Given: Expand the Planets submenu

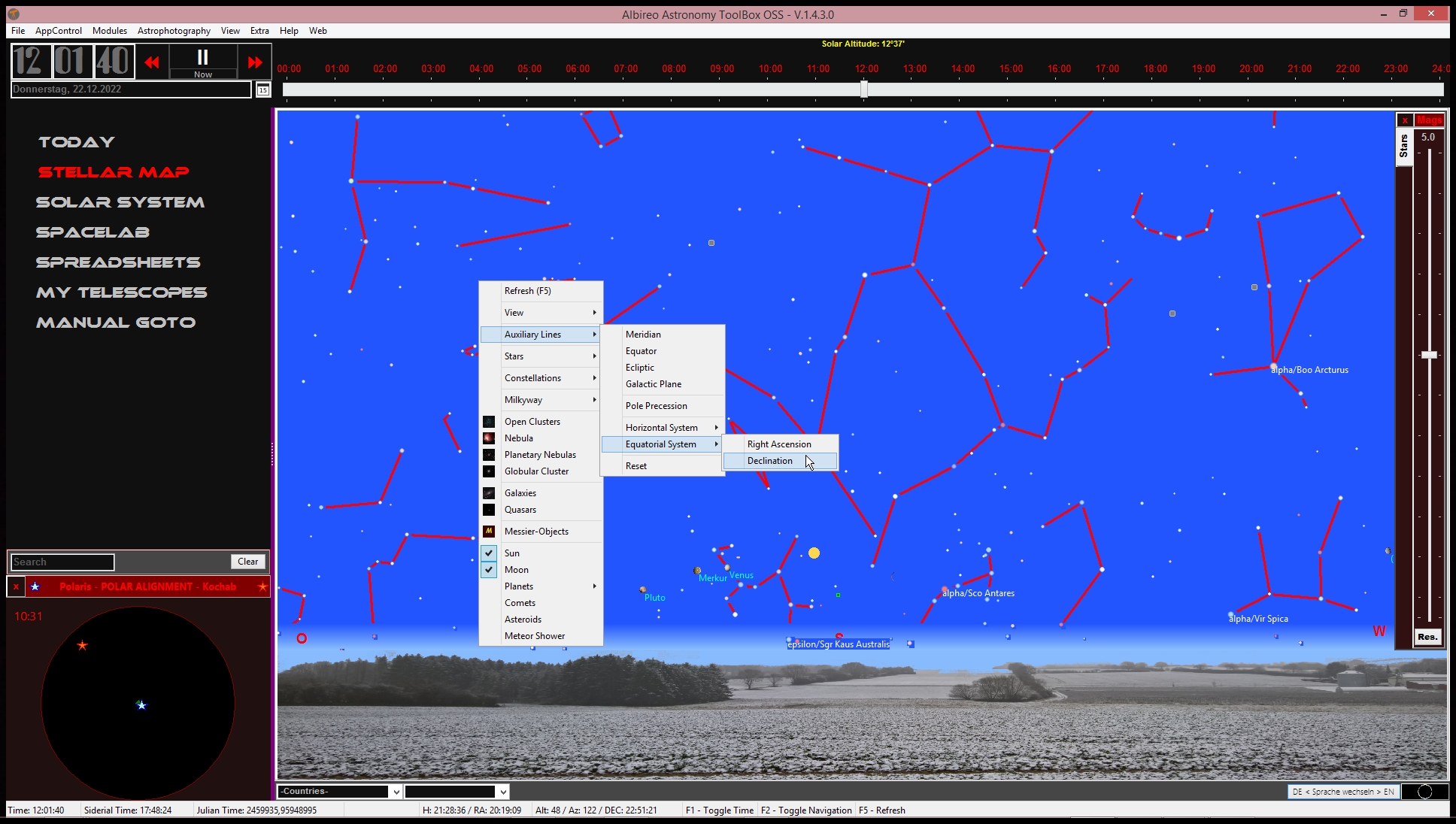Looking at the screenshot, I should coord(541,586).
